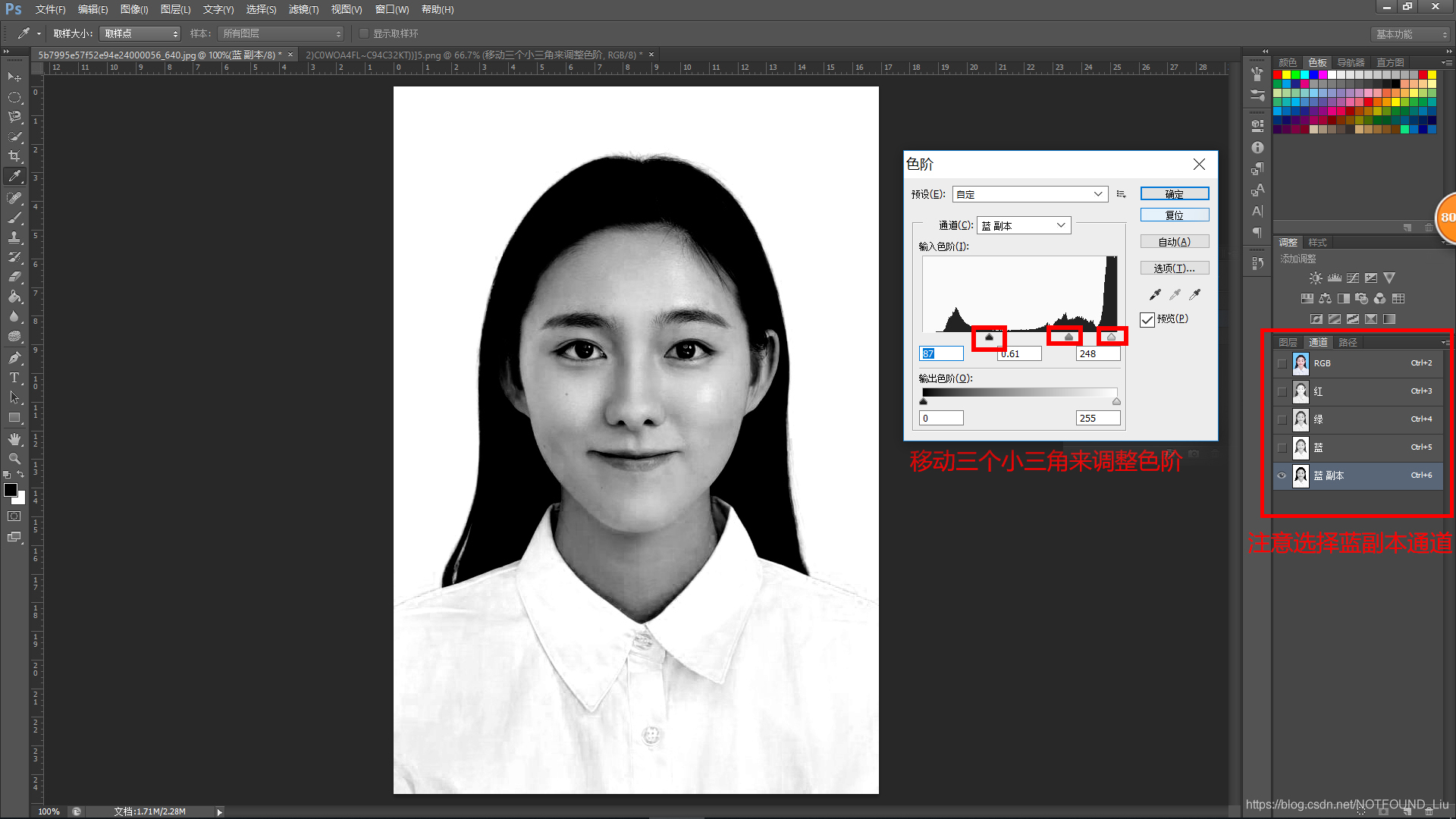Open preset options menu icon in Levels
The image size is (1456, 819).
(1121, 194)
